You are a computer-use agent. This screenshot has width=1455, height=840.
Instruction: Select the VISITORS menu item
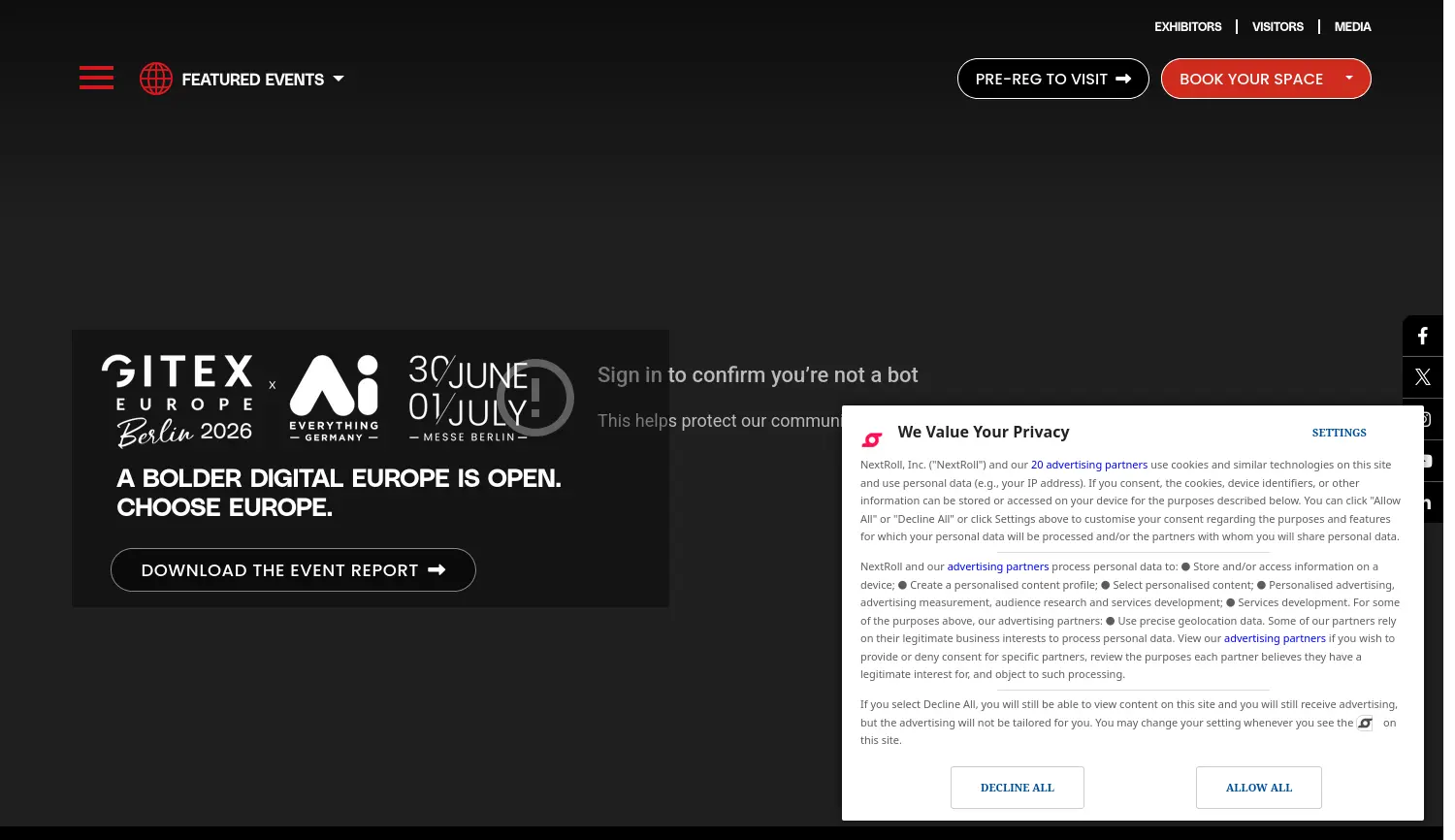pos(1277,26)
